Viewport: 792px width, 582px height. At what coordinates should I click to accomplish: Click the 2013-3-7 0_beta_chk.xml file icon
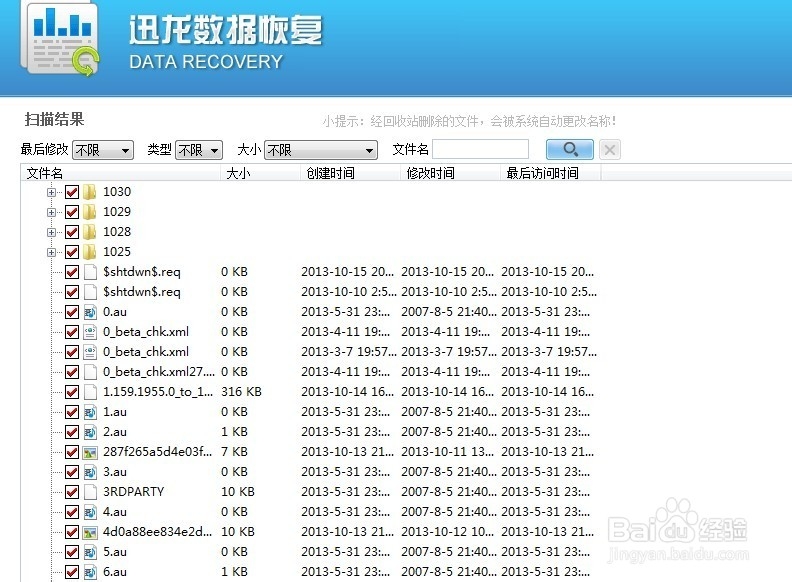coord(90,352)
